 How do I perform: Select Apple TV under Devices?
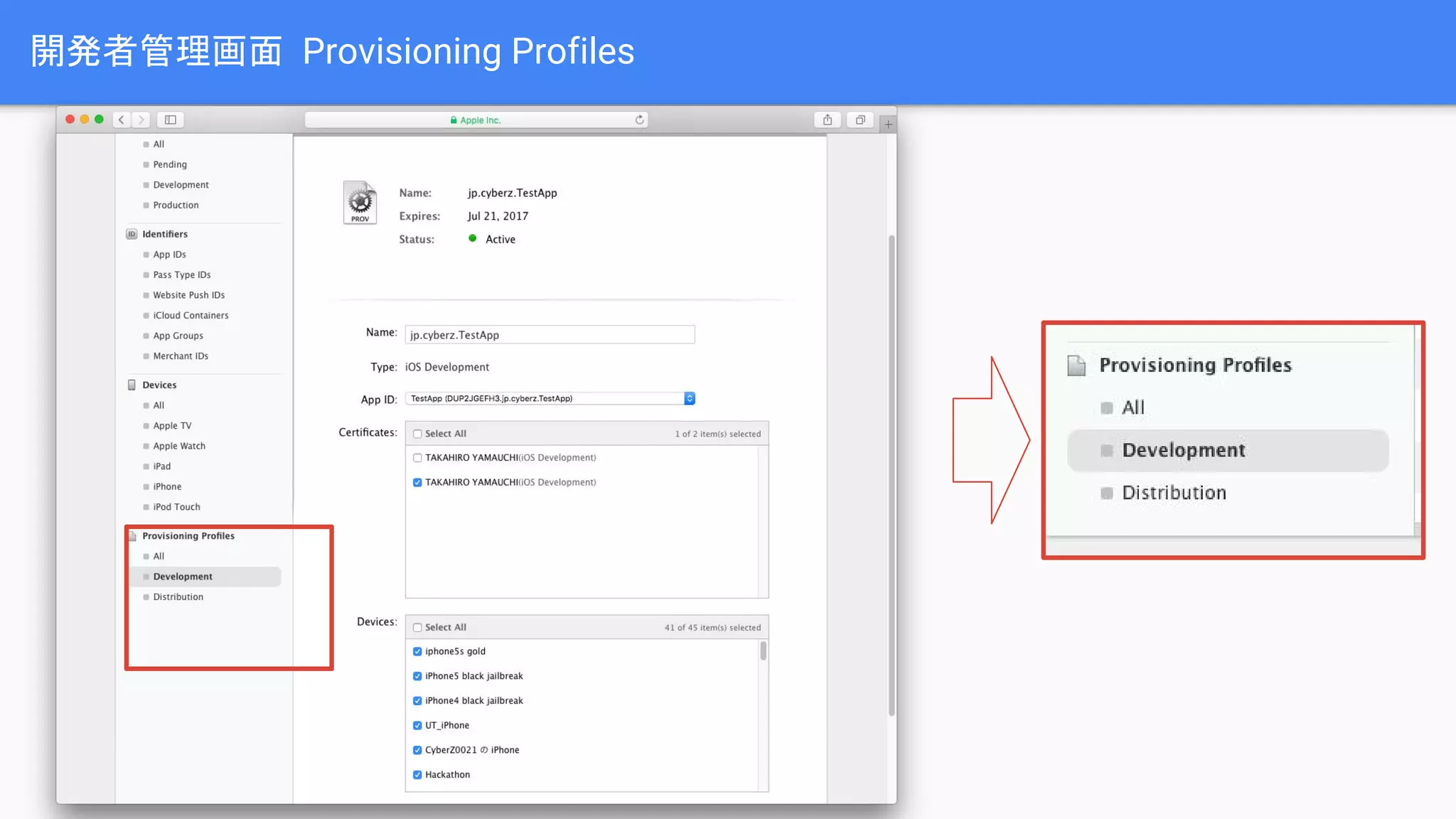[172, 425]
